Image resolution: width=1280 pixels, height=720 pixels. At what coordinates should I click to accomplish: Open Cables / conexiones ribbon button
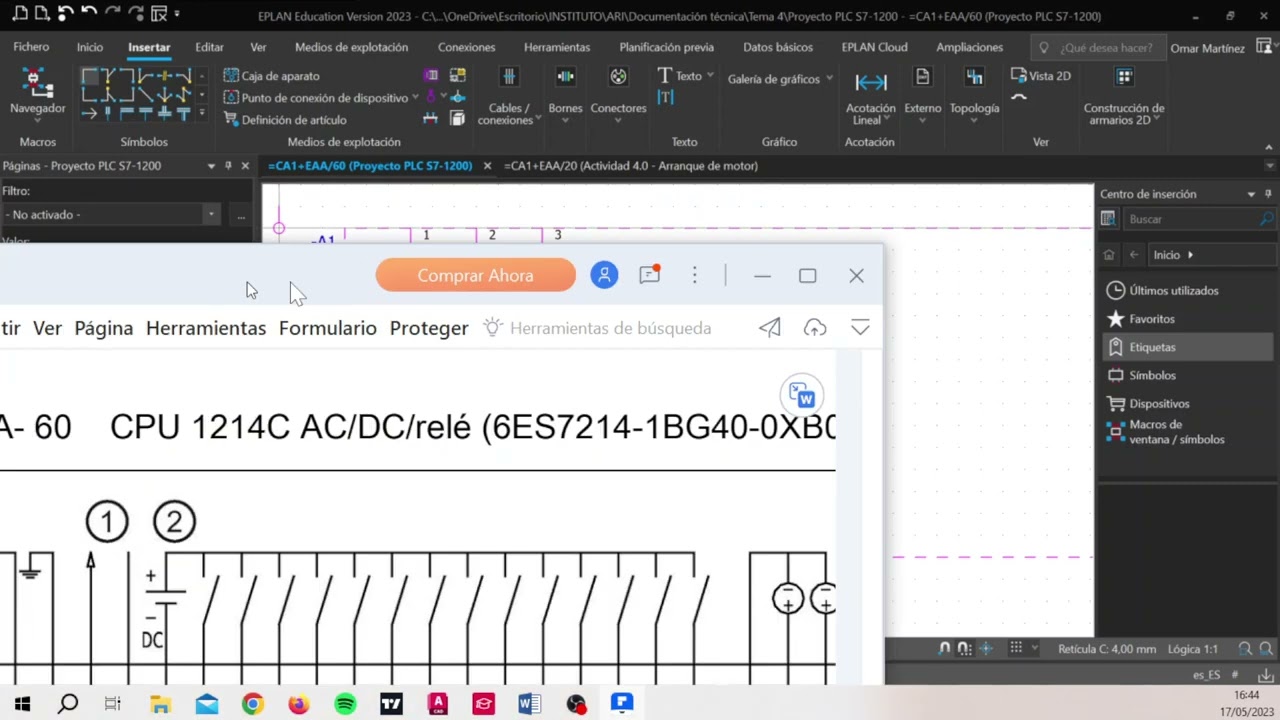point(509,97)
